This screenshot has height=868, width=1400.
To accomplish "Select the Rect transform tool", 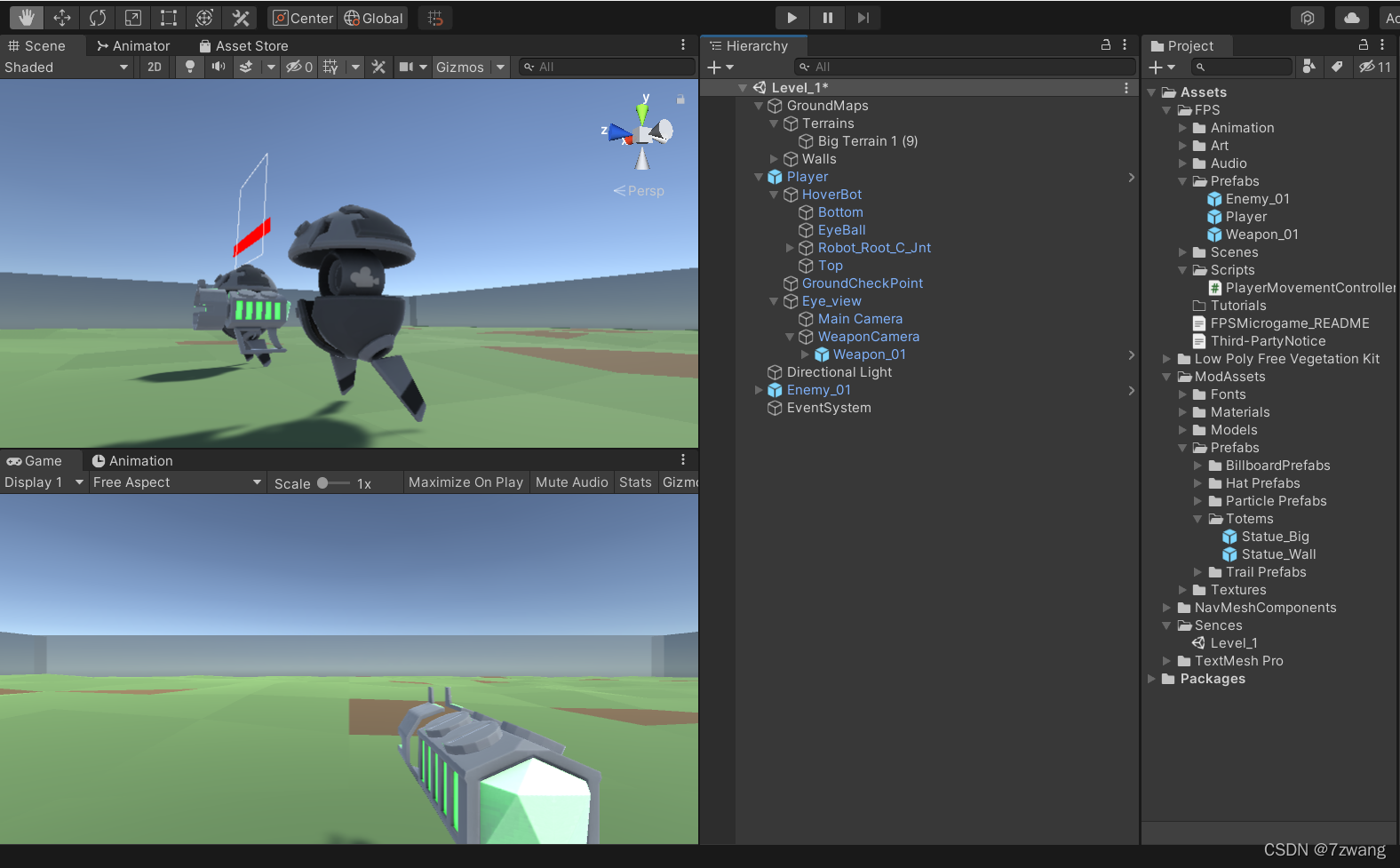I will [169, 18].
